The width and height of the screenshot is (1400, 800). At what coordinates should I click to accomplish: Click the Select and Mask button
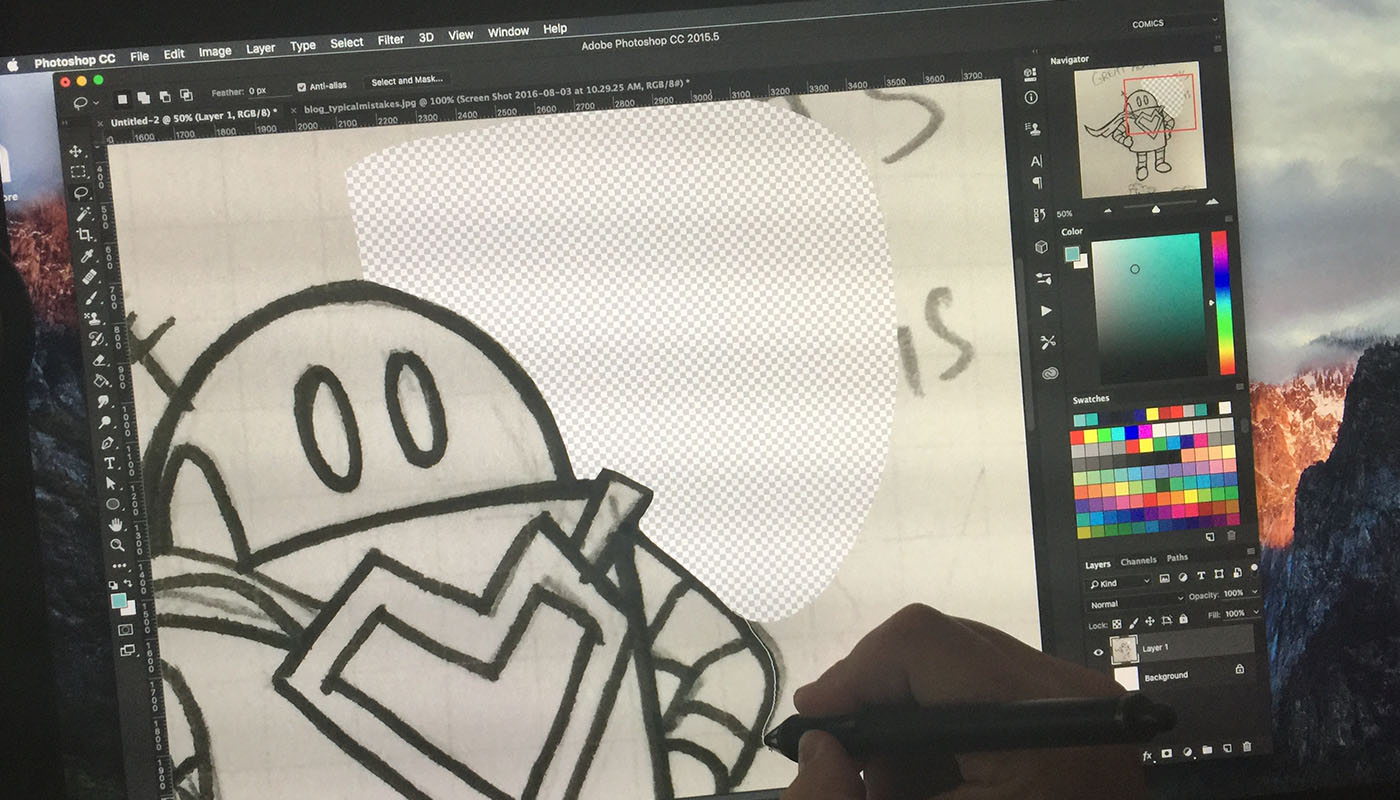[406, 81]
